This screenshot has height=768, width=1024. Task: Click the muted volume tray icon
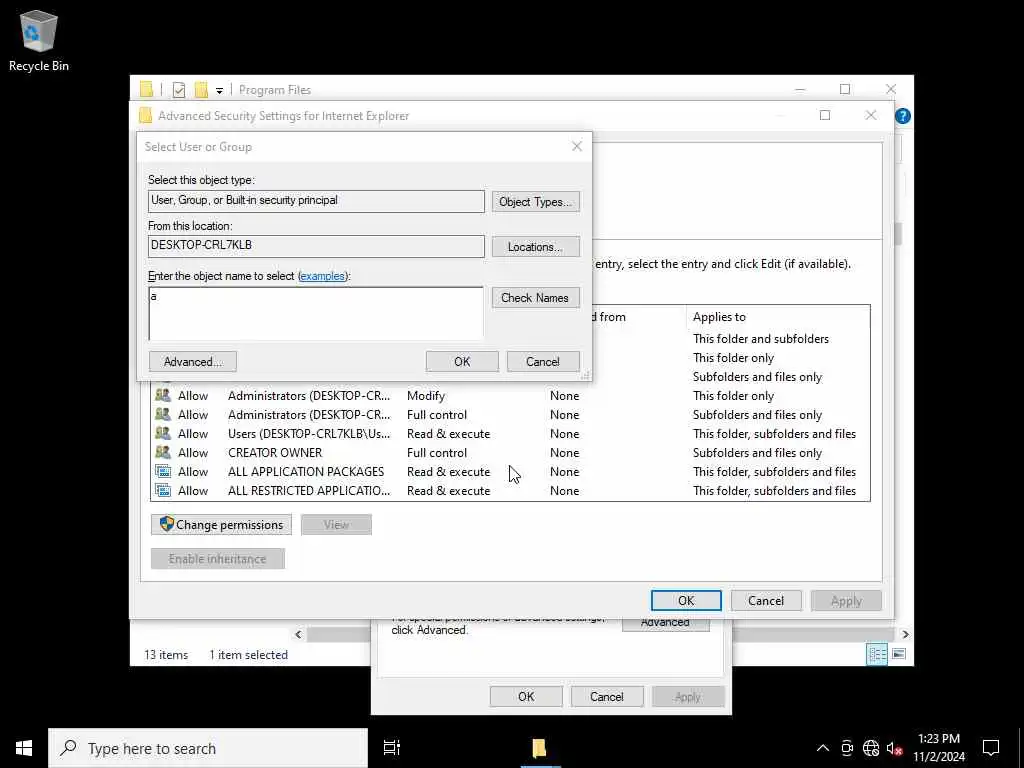[895, 748]
